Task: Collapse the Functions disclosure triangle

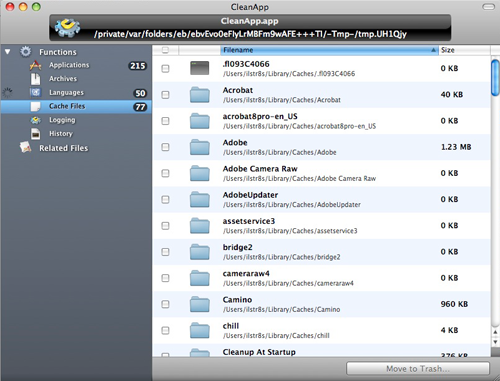Action: (8, 52)
